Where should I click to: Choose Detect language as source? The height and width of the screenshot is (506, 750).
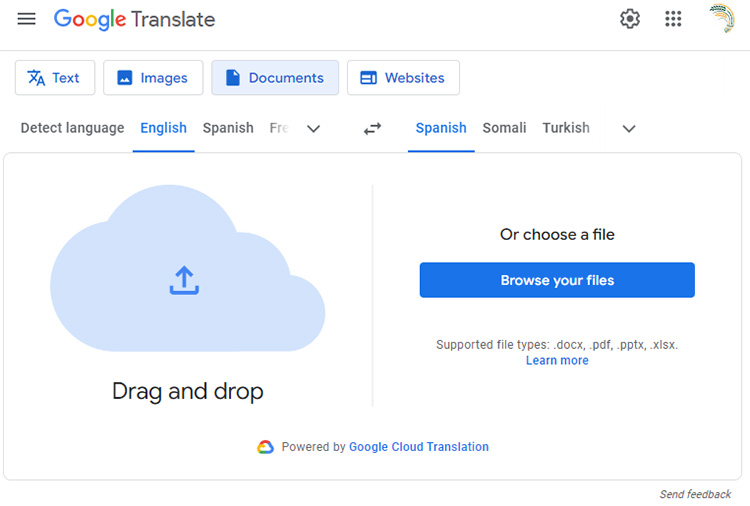72,128
